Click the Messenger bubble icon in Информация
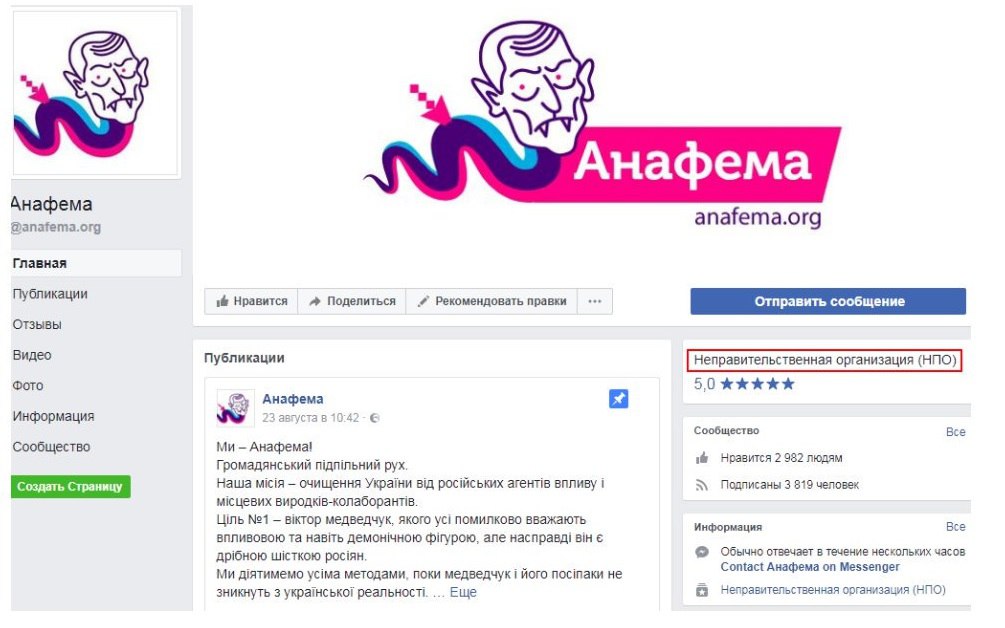Viewport: 1005px width, 628px height. point(702,552)
